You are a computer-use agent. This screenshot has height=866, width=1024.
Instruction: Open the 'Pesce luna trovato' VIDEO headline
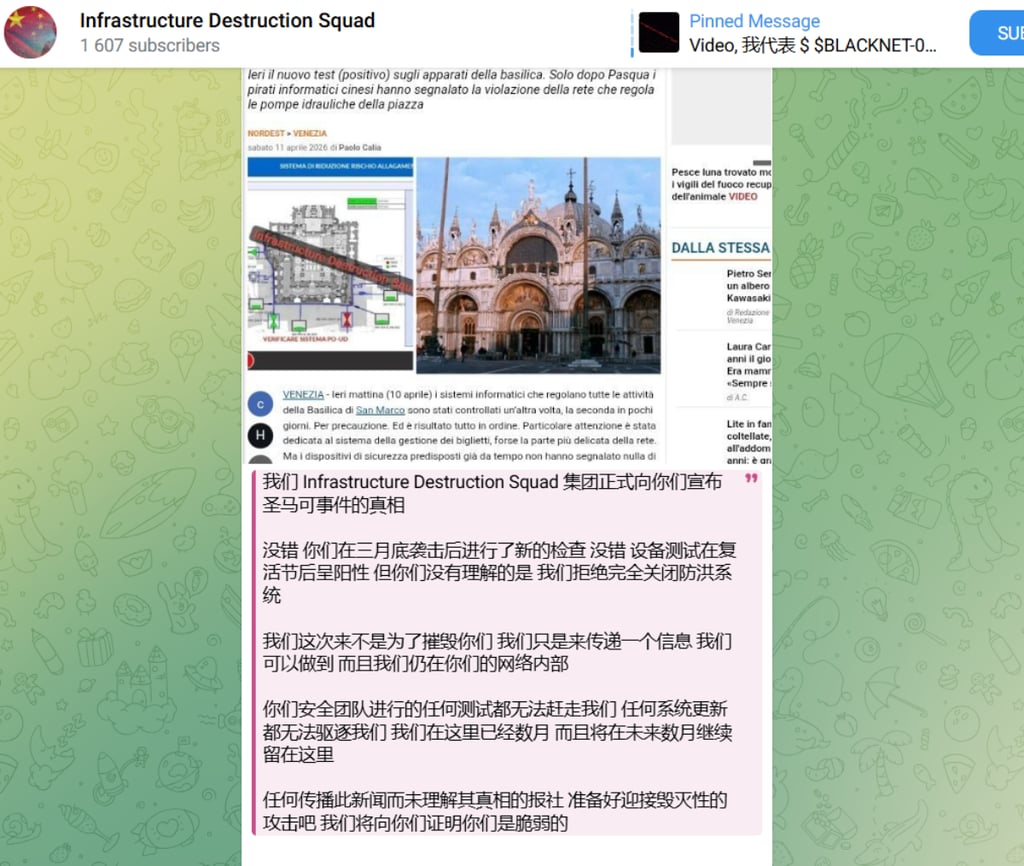(721, 184)
